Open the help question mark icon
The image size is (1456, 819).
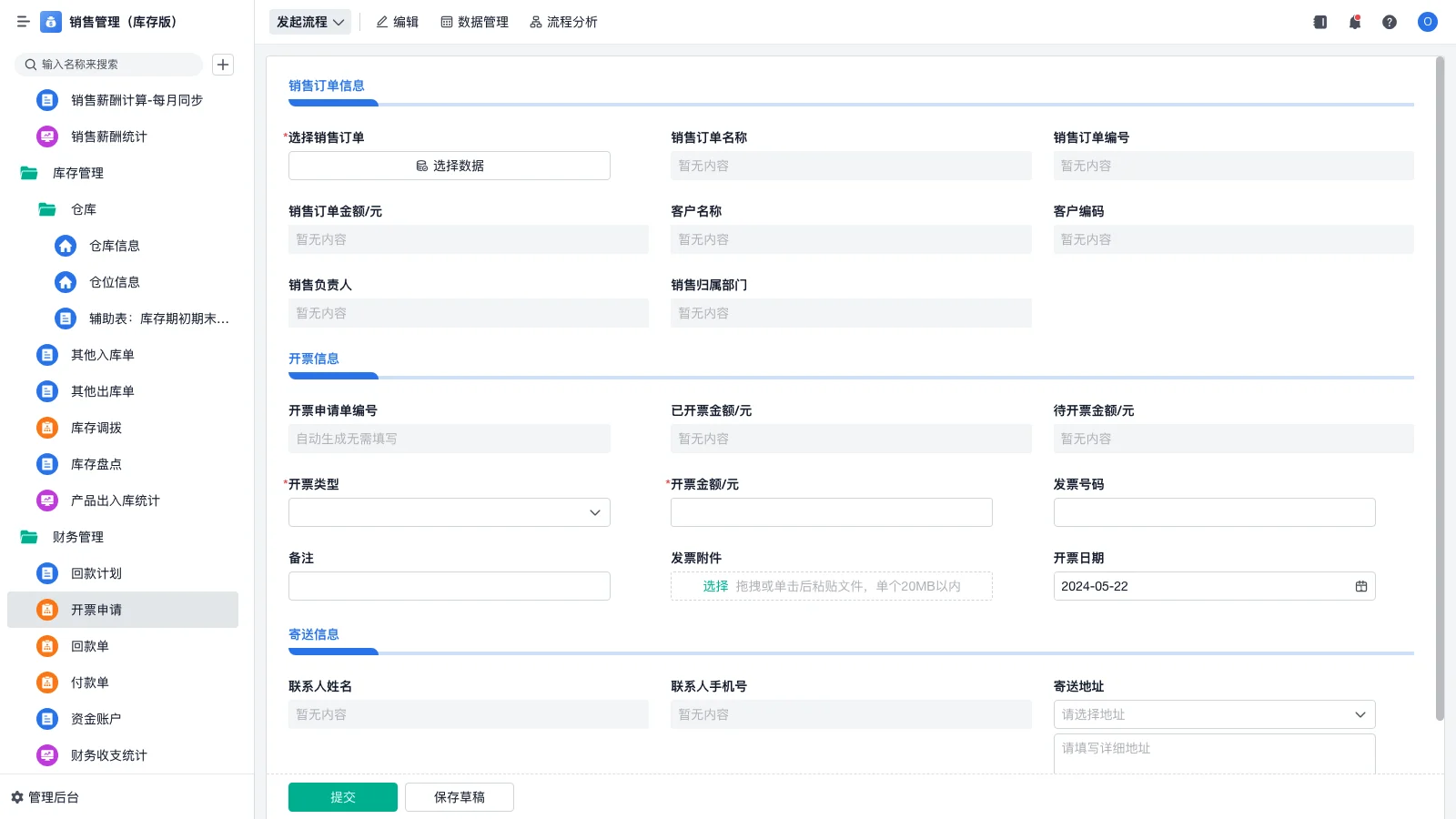click(1390, 22)
